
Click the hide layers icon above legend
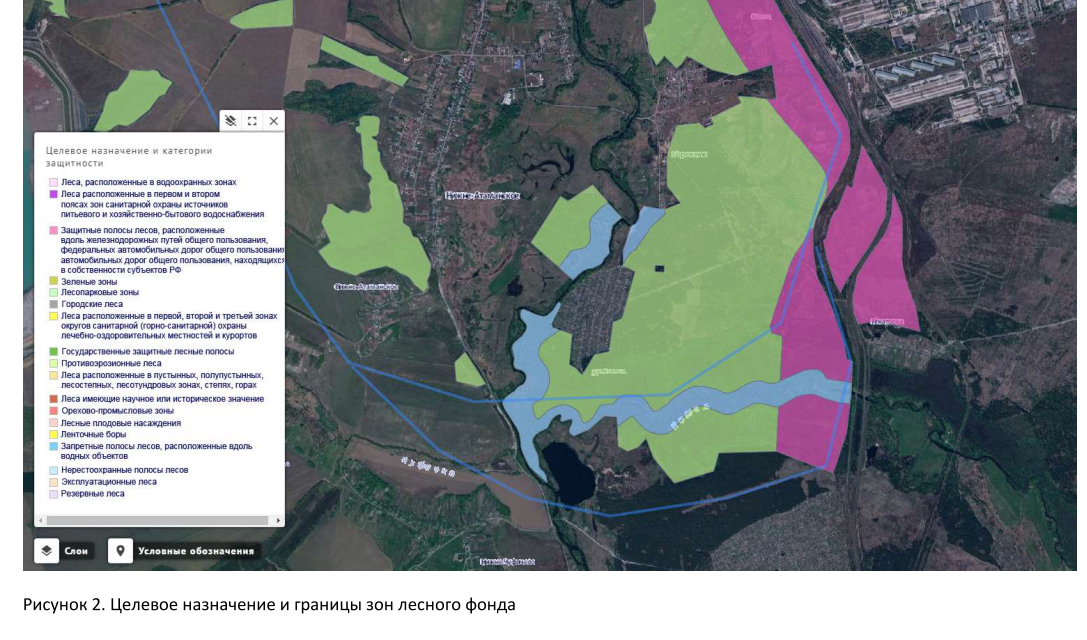coord(231,121)
